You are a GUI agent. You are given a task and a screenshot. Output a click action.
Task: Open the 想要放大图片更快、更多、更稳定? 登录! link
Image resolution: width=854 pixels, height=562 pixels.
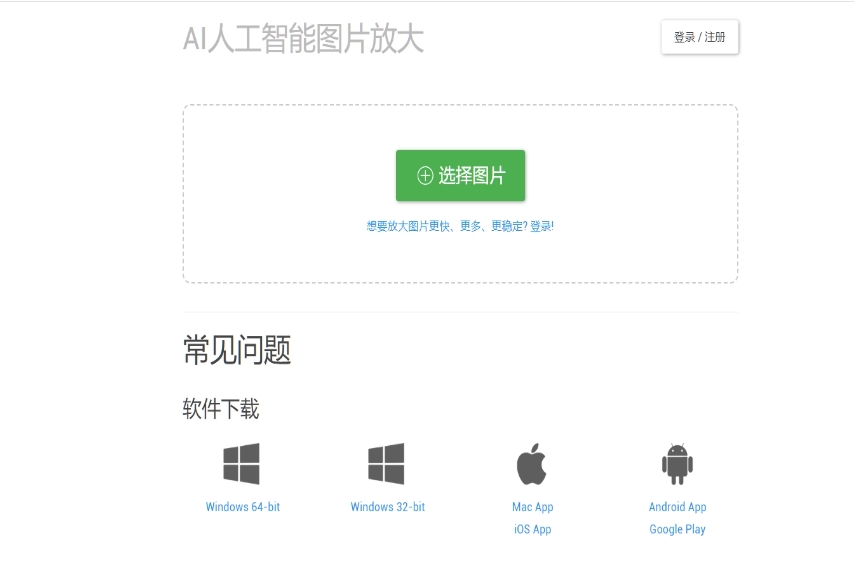(x=460, y=226)
